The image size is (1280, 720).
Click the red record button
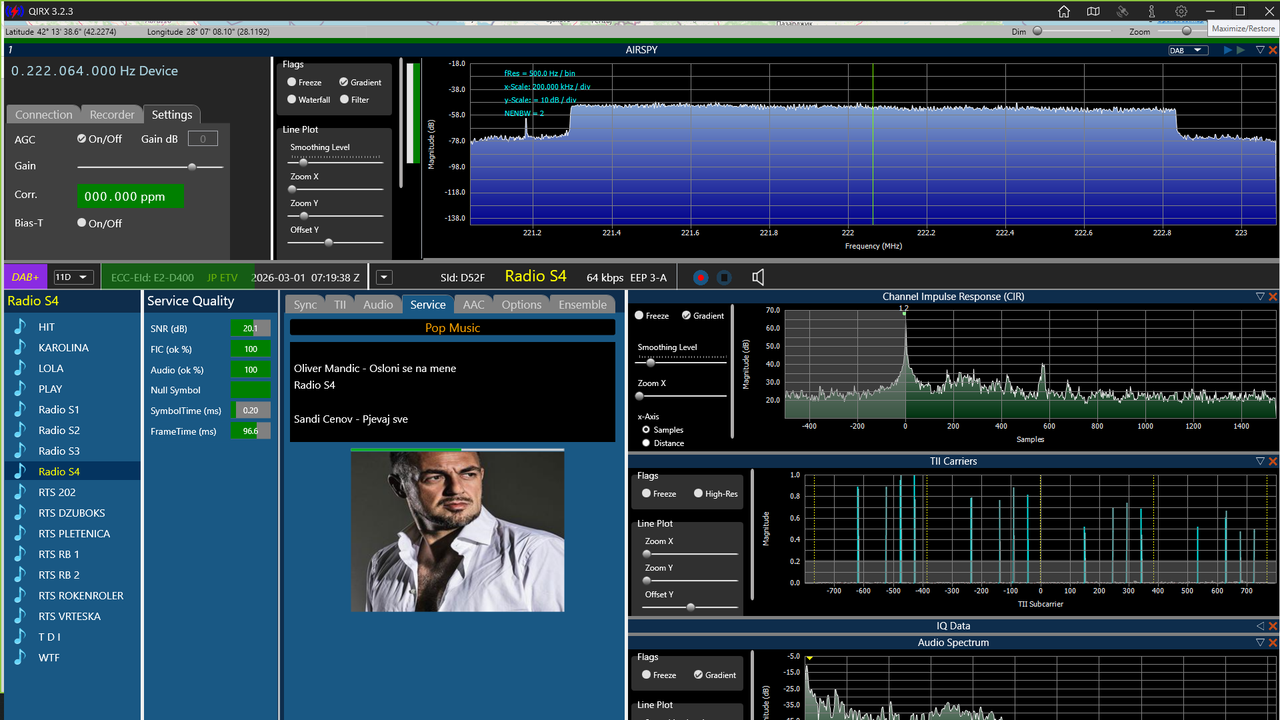(700, 277)
